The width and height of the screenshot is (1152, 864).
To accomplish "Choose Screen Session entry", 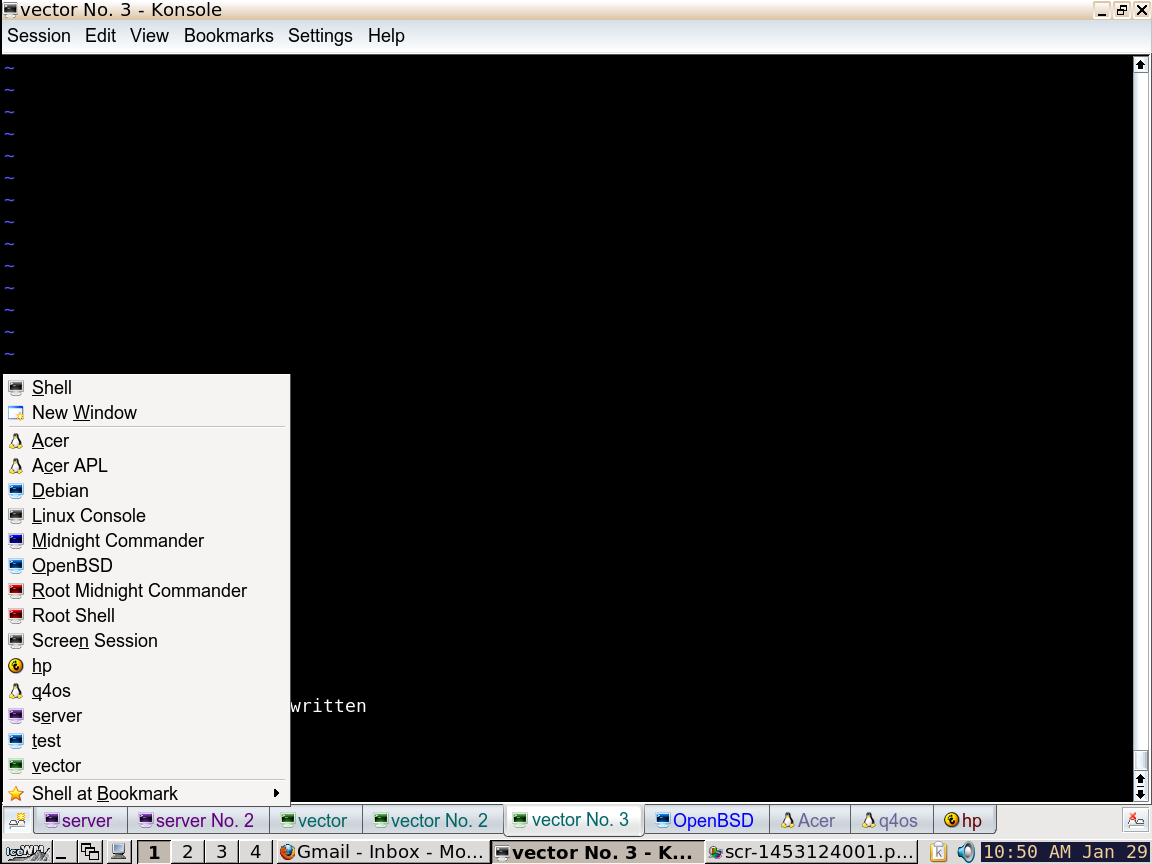I will 147,641.
